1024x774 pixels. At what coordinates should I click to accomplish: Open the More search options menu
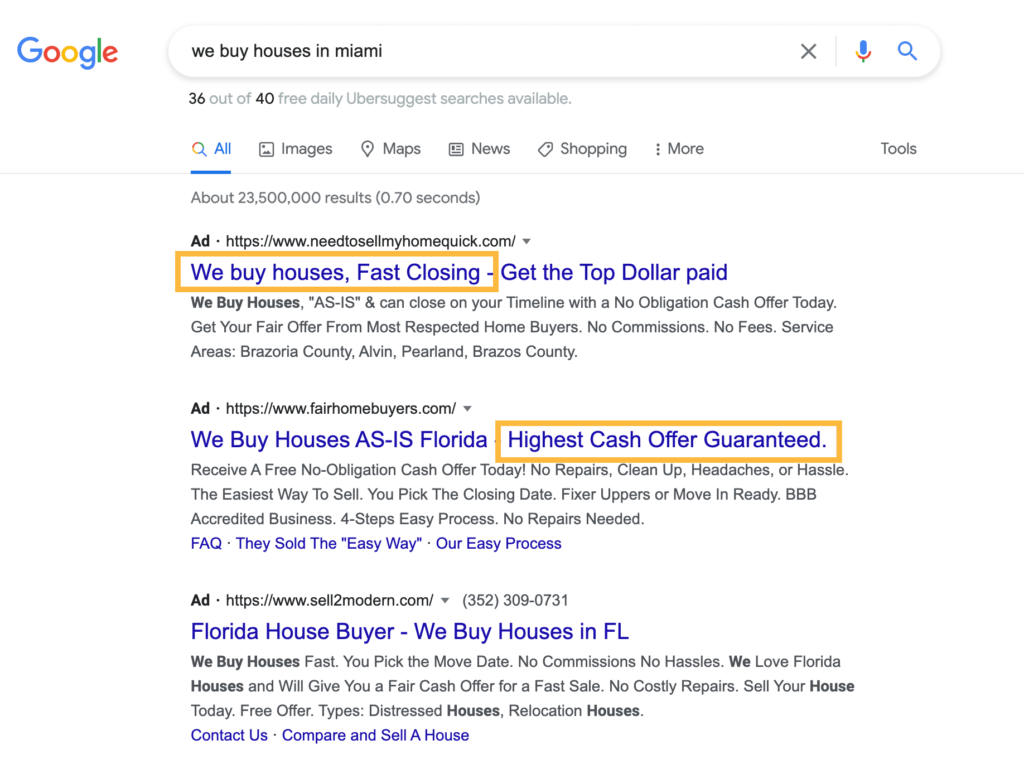click(x=679, y=148)
